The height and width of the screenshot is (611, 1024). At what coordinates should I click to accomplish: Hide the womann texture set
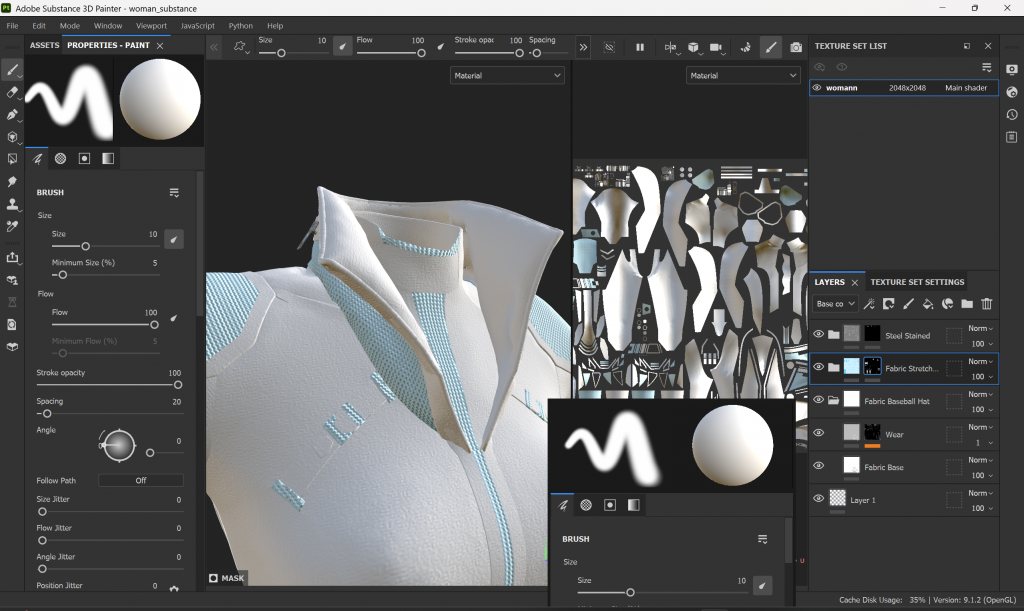[x=817, y=88]
